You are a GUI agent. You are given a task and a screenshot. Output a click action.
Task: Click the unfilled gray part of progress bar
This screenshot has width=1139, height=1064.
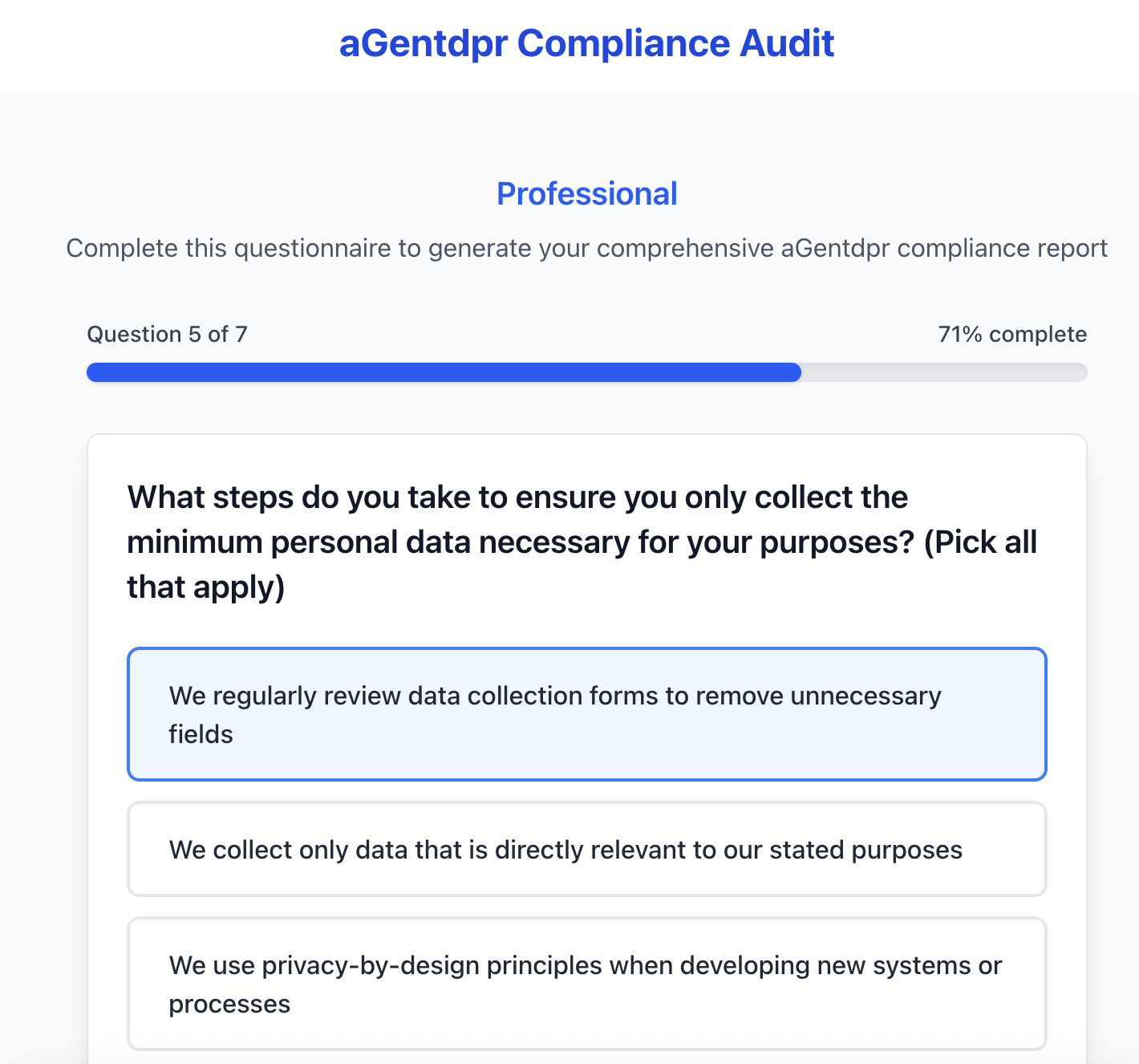[x=944, y=372]
